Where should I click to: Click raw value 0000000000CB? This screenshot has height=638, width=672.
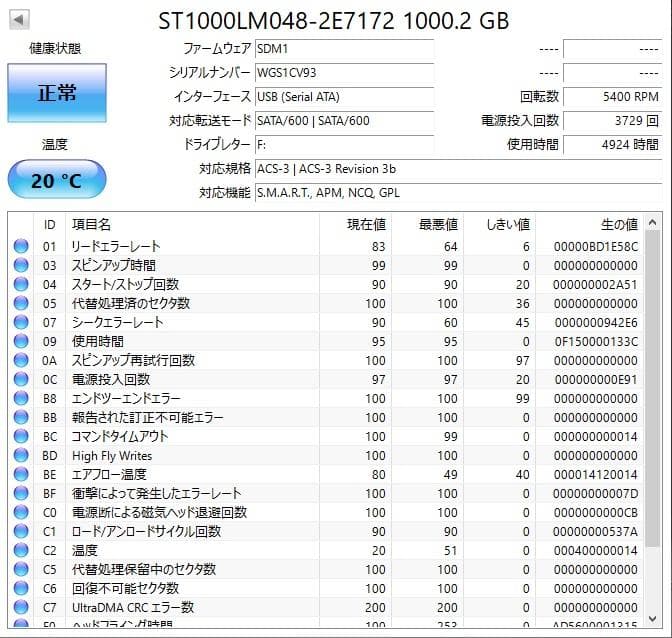pyautogui.click(x=596, y=512)
